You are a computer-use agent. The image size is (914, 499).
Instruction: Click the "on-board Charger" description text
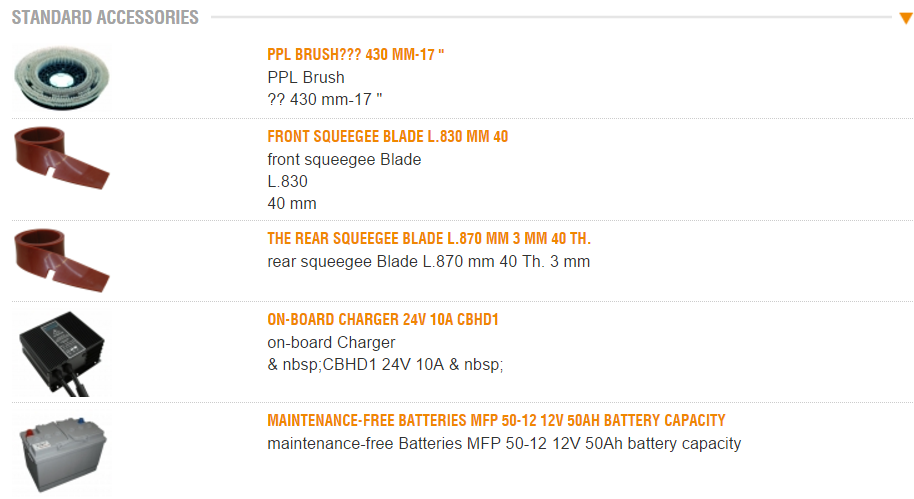click(x=331, y=343)
